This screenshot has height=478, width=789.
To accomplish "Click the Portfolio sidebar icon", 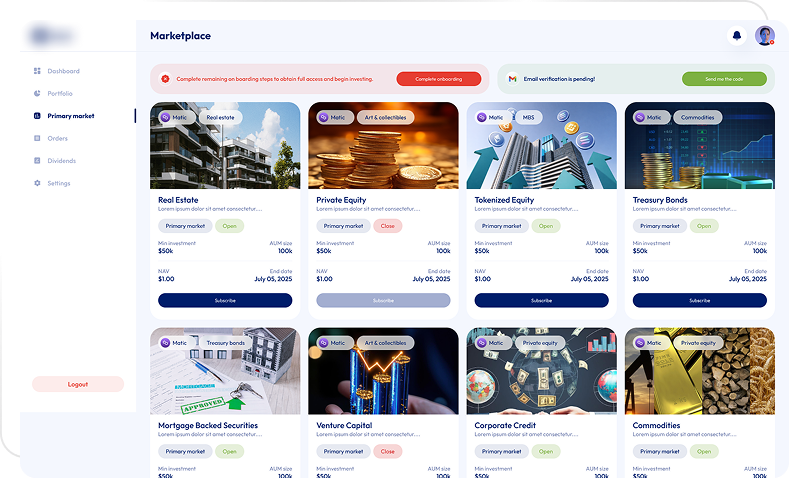I will click(x=37, y=93).
